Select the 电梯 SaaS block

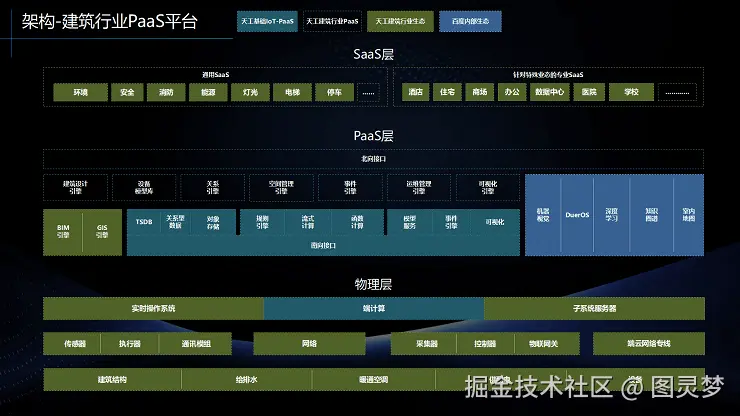tap(292, 92)
